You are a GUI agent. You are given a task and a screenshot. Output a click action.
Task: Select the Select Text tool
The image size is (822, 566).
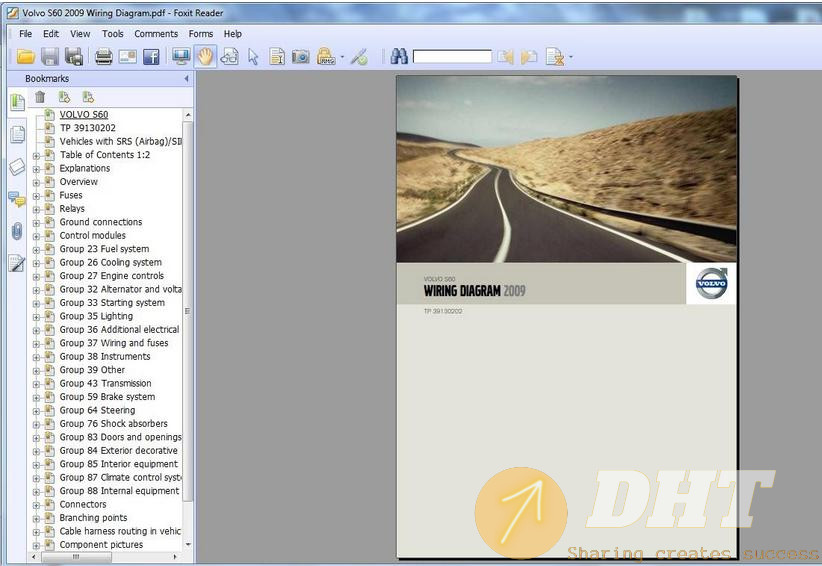click(x=277, y=57)
